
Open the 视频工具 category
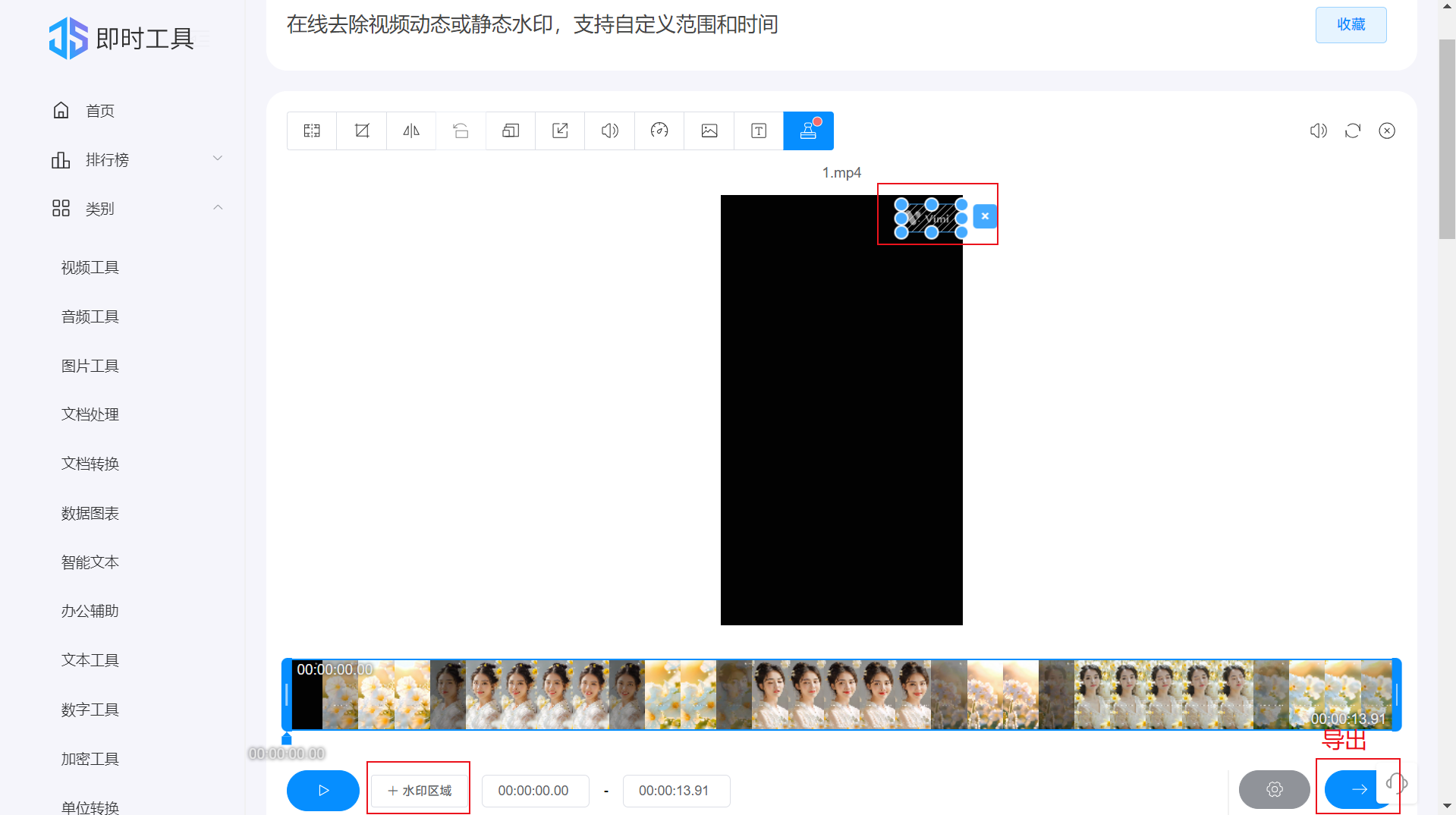(x=90, y=267)
